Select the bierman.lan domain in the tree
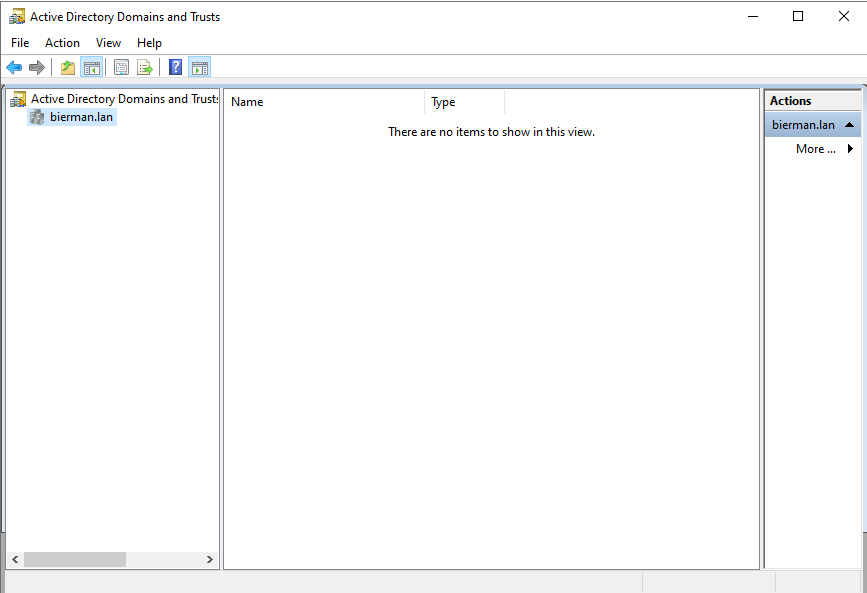This screenshot has height=593, width=867. point(81,117)
